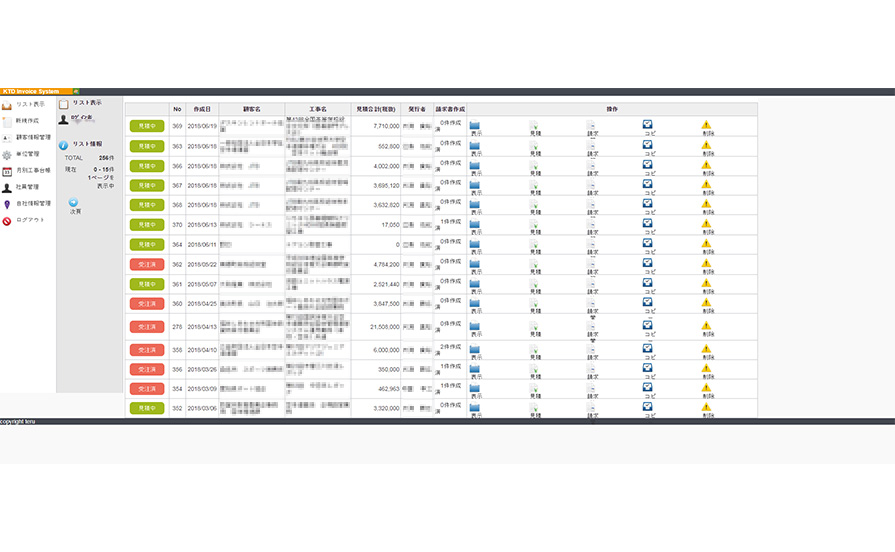The width and height of the screenshot is (895, 552).
Task: Delete estimate No 370 with 削除 icon
Action: (707, 225)
